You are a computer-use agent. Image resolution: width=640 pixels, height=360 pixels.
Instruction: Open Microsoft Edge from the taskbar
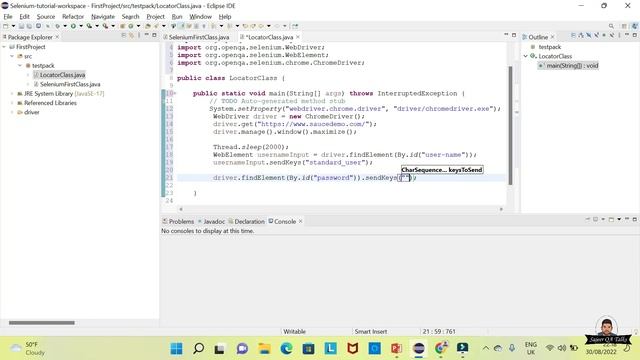(287, 349)
